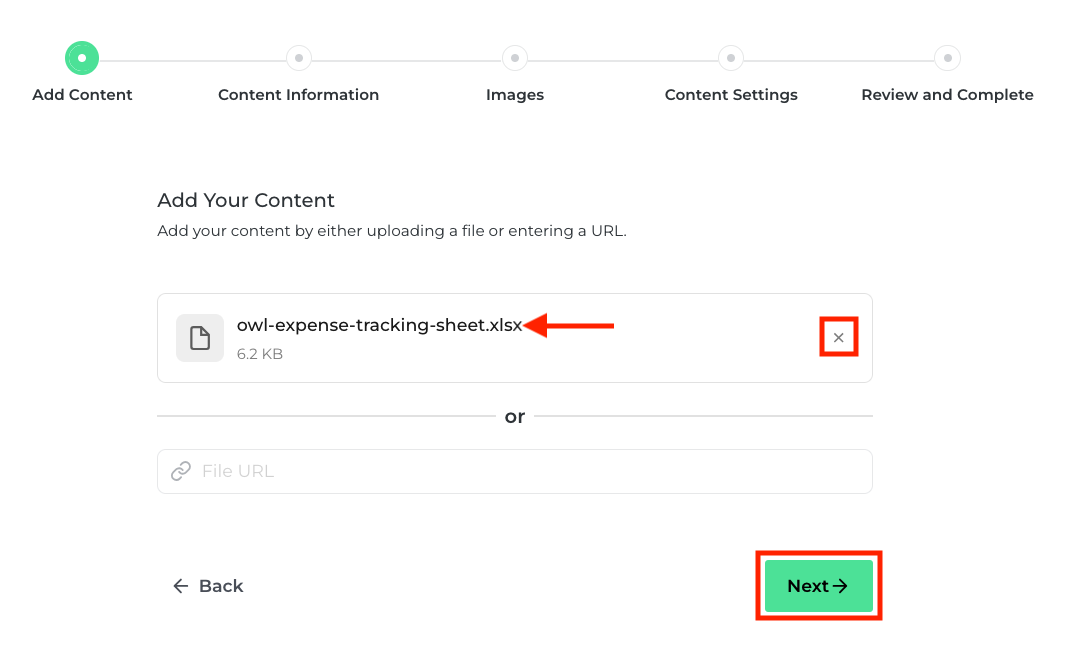Go back using the Back button
This screenshot has width=1065, height=649.
(x=209, y=586)
